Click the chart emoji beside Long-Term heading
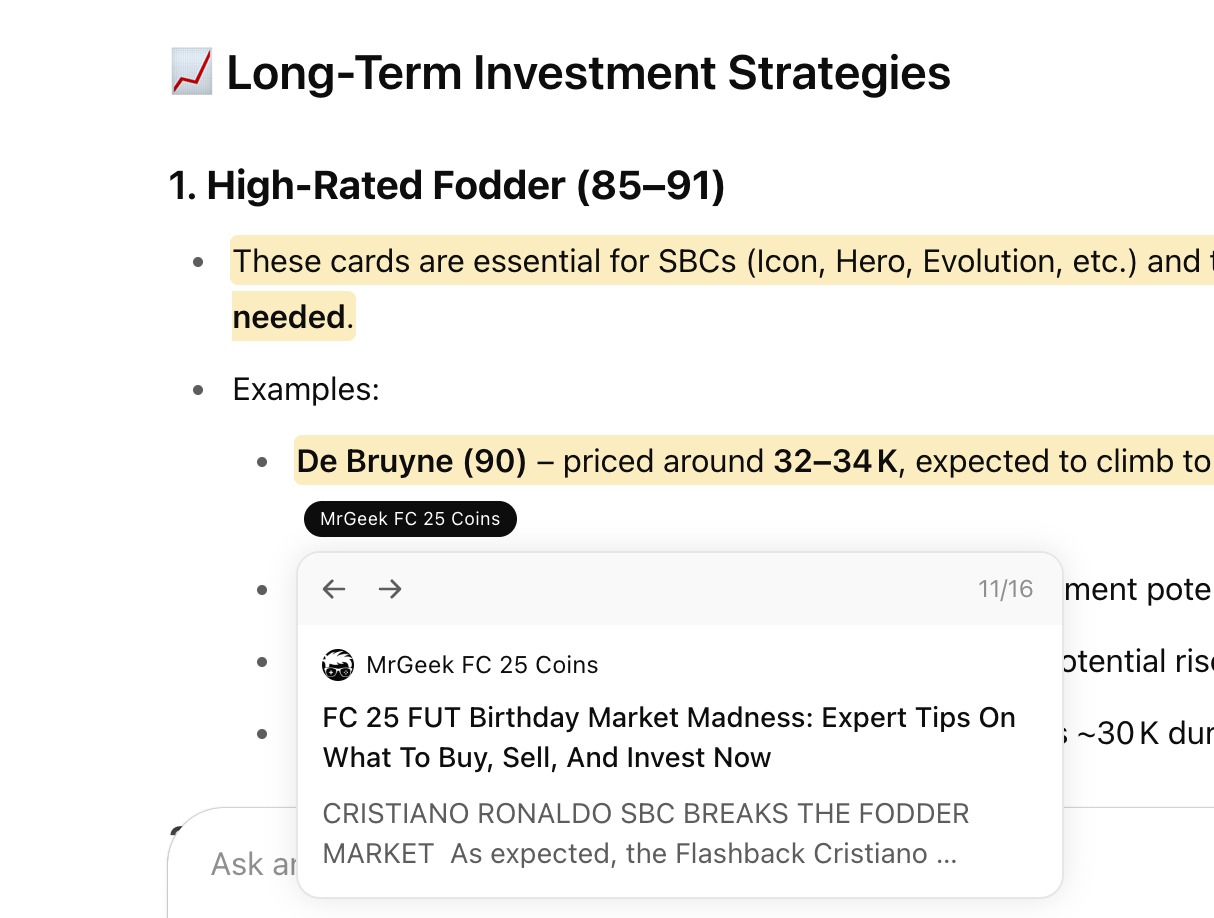The width and height of the screenshot is (1214, 918). point(191,73)
